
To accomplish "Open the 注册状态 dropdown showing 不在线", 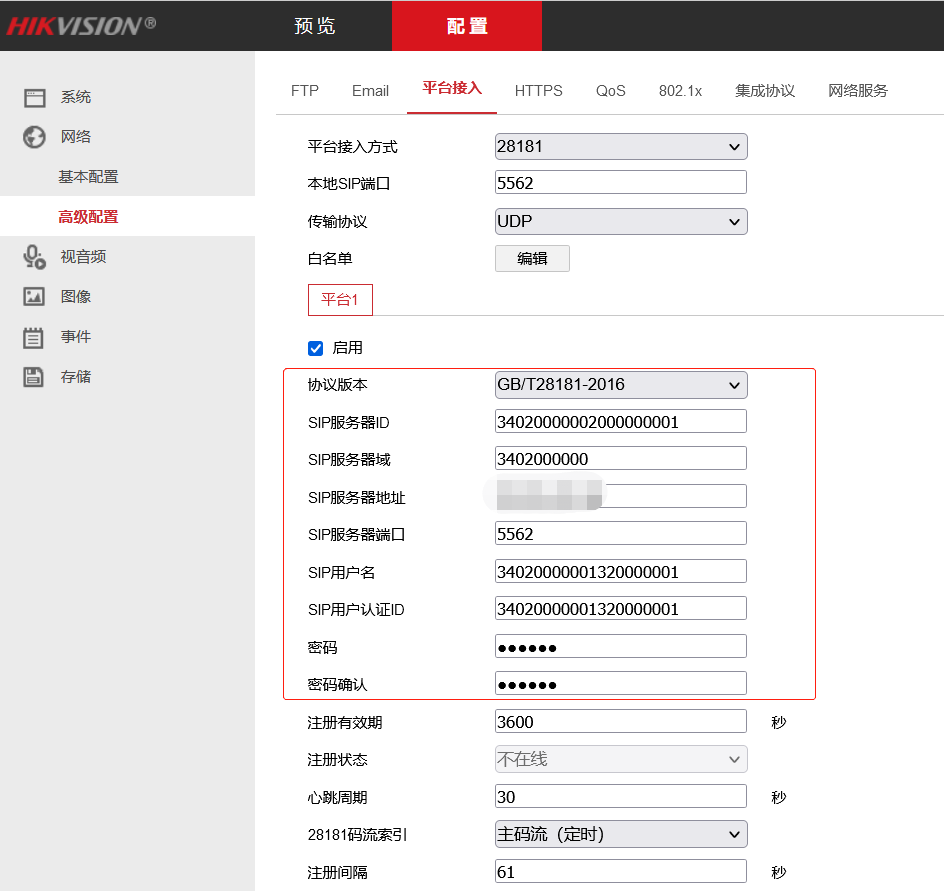I will click(621, 759).
